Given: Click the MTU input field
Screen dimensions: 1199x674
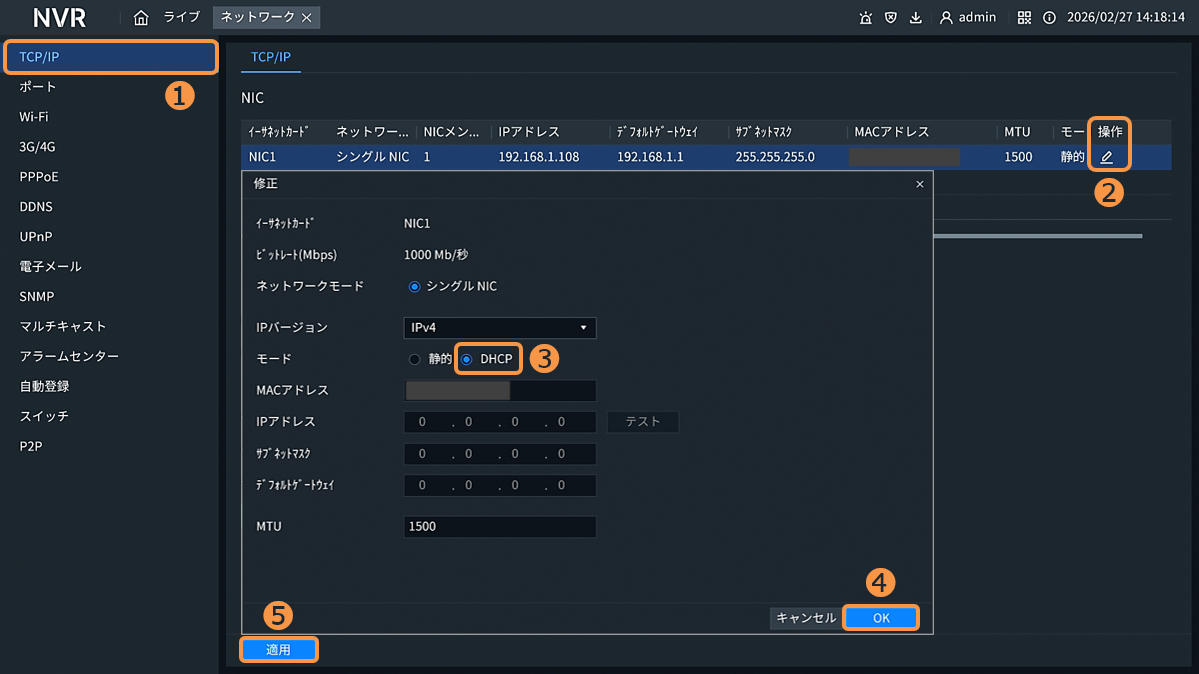Looking at the screenshot, I should 500,526.
